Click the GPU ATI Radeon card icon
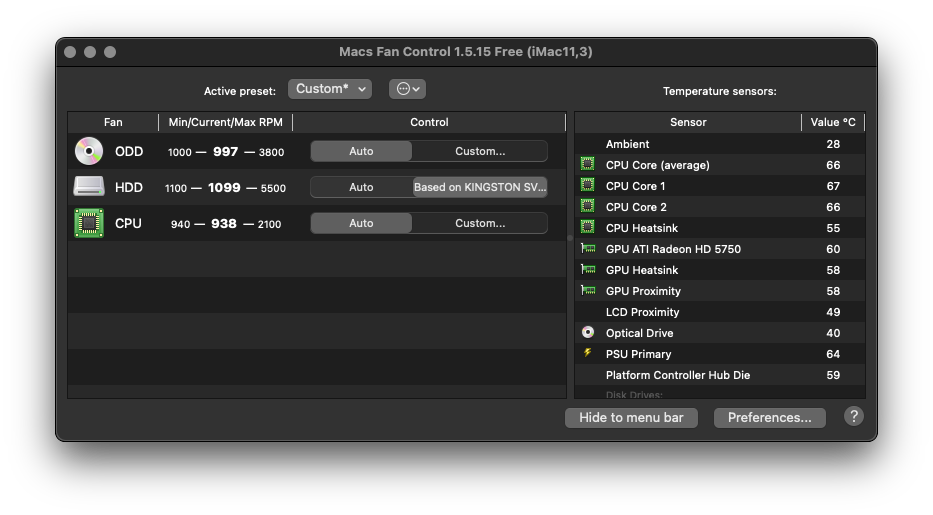Viewport: 933px width, 515px height. point(588,249)
